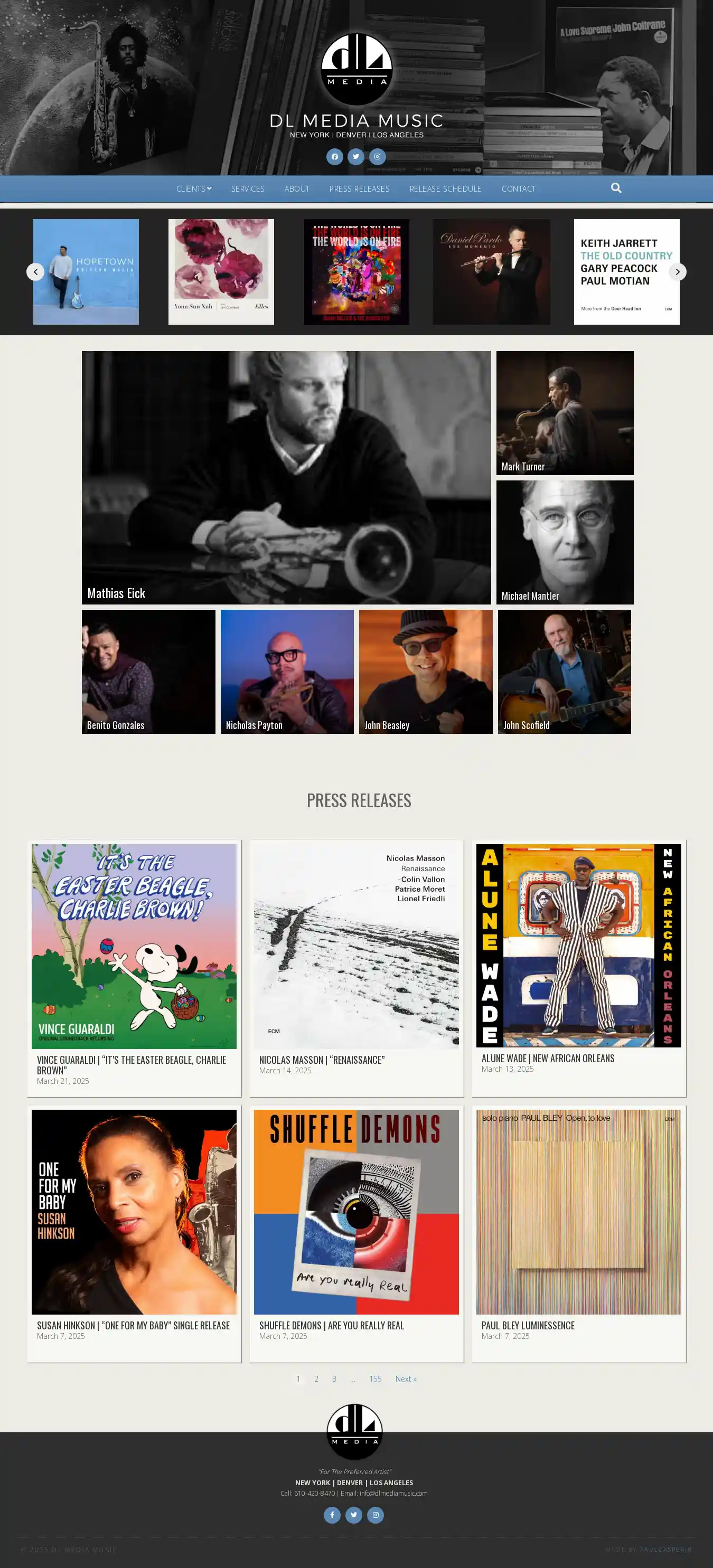Open the Press Releases menu item
The image size is (713, 1568).
click(x=359, y=188)
